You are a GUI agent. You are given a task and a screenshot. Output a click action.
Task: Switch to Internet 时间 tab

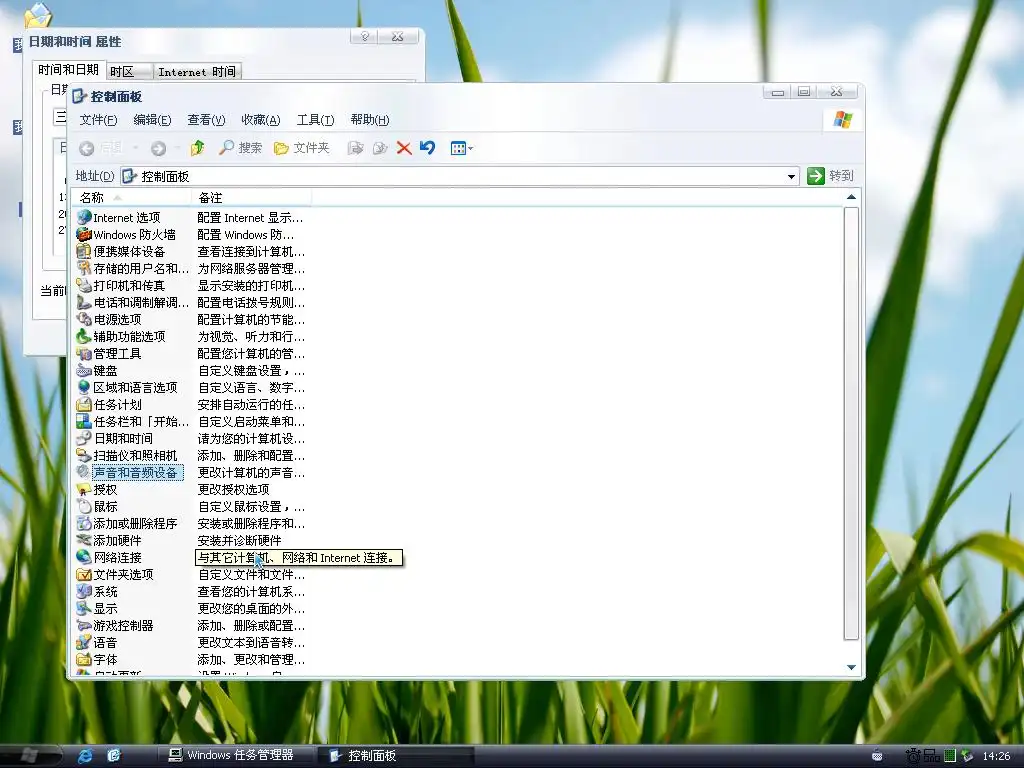point(197,72)
